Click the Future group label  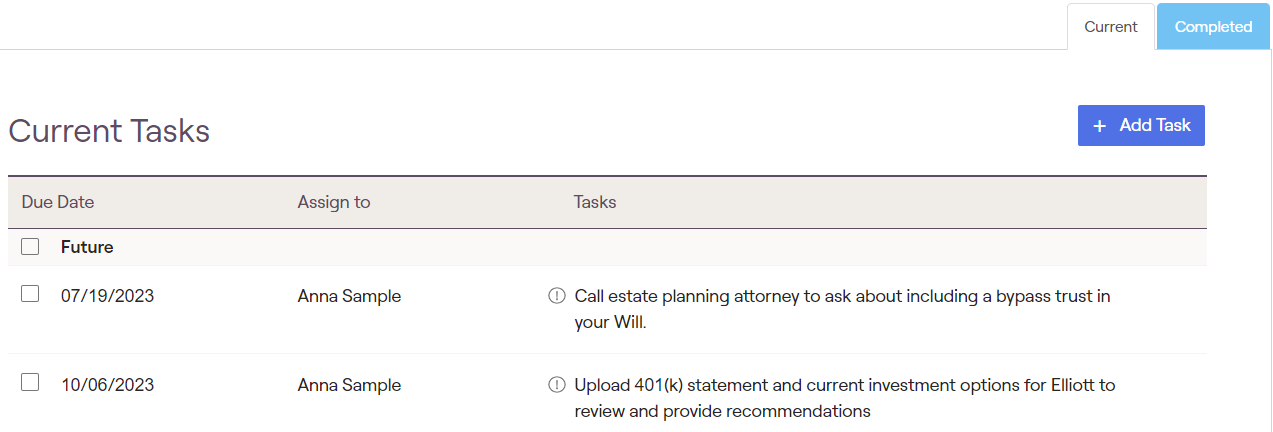pos(87,246)
